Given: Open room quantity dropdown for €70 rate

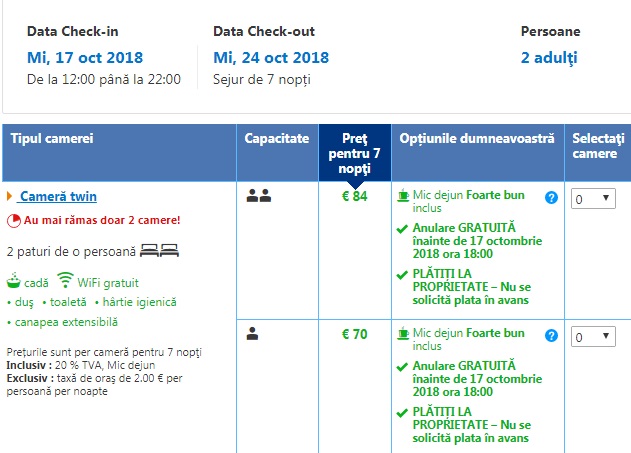Looking at the screenshot, I should pyautogui.click(x=593, y=337).
